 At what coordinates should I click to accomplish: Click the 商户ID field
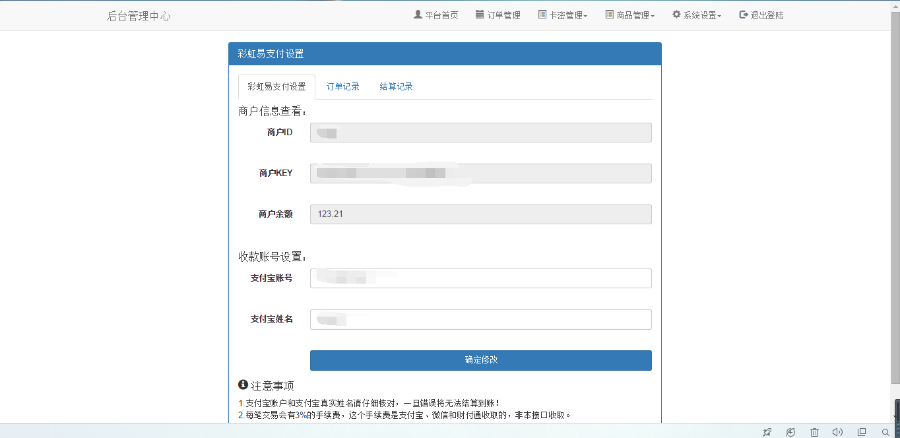[481, 133]
